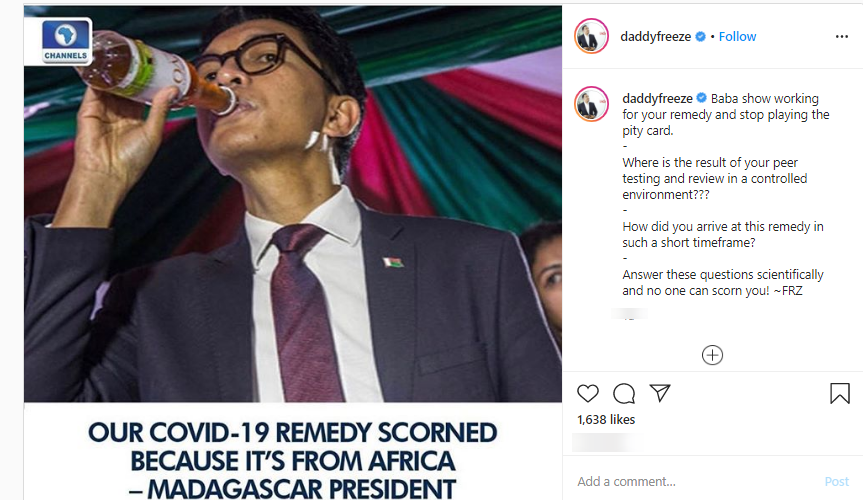View the 1,638 likes list
863x500 pixels.
(606, 419)
